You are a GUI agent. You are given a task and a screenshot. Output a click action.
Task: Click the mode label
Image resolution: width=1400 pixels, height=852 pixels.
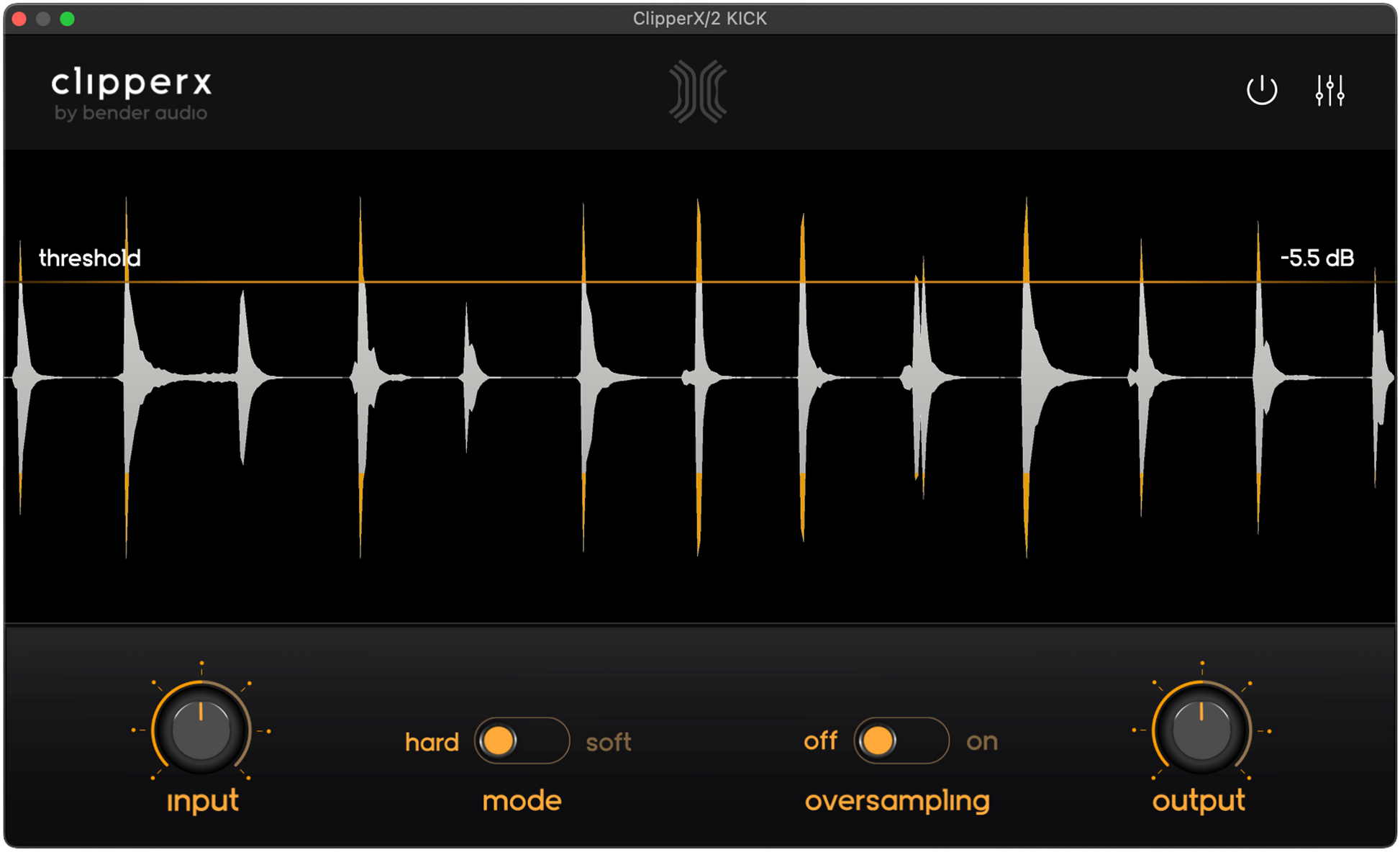coord(522,801)
